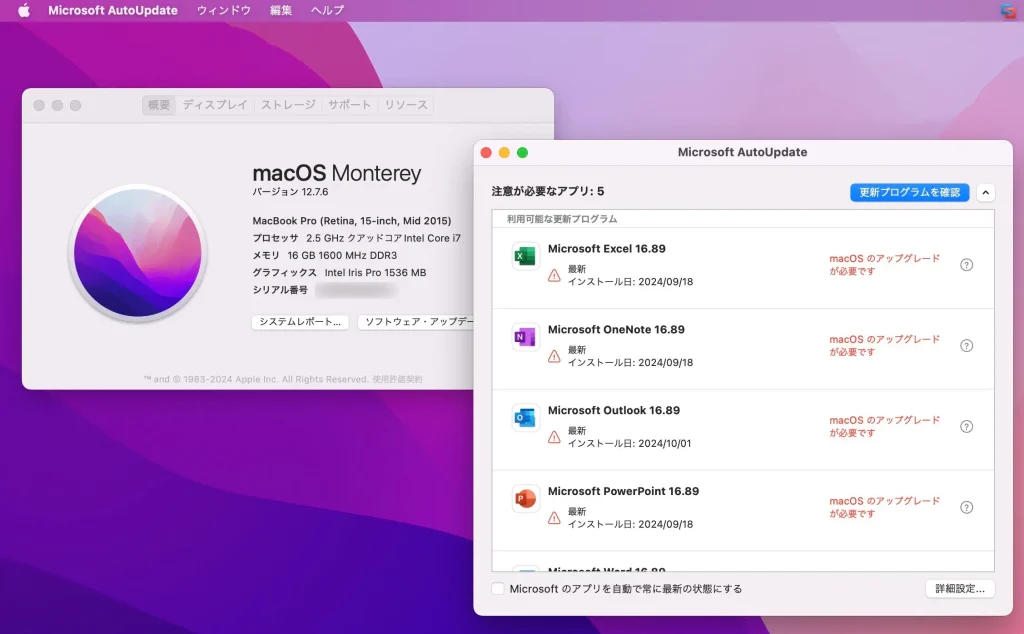Enable automatic Microsoft app updates checkbox

click(498, 589)
